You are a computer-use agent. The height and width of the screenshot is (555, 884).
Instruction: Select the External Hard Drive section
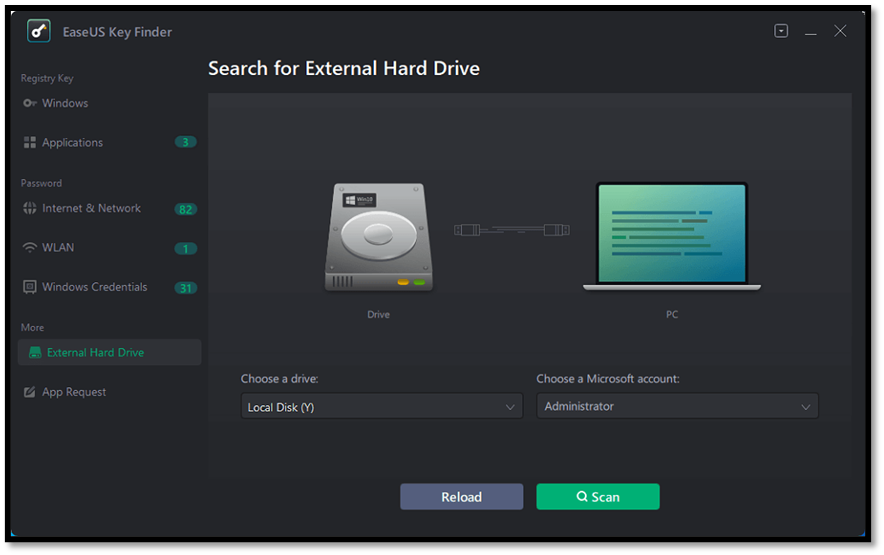click(109, 353)
